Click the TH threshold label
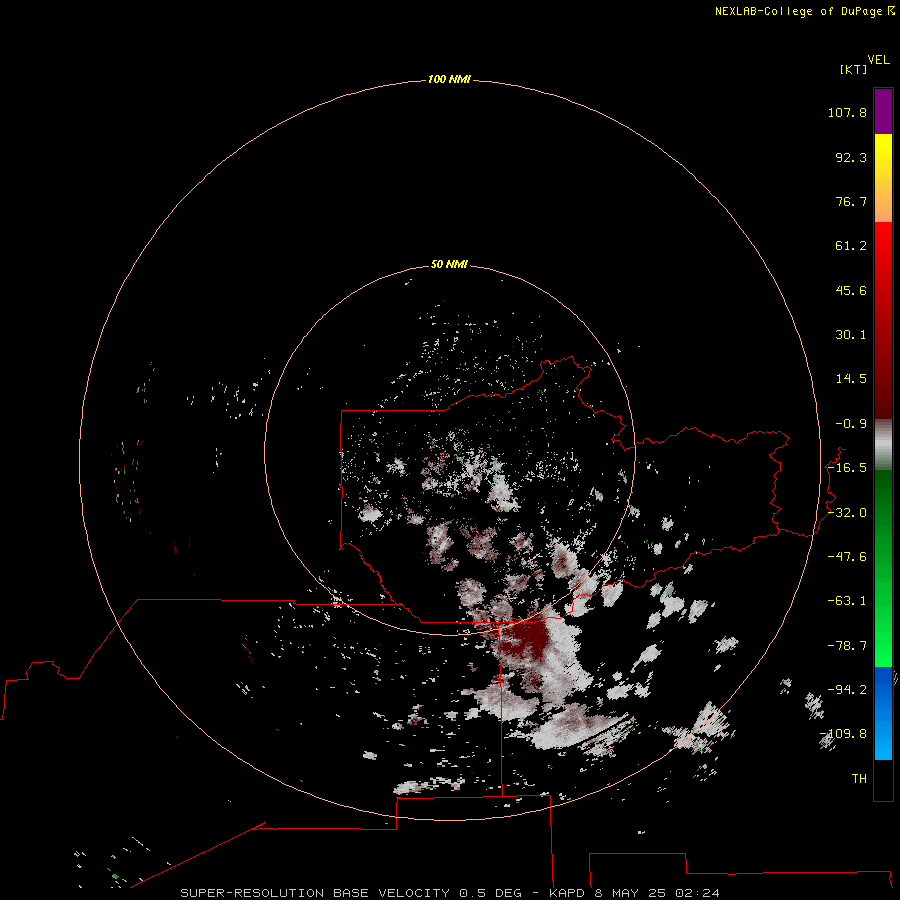Screen dimensions: 900x900 pos(859,779)
